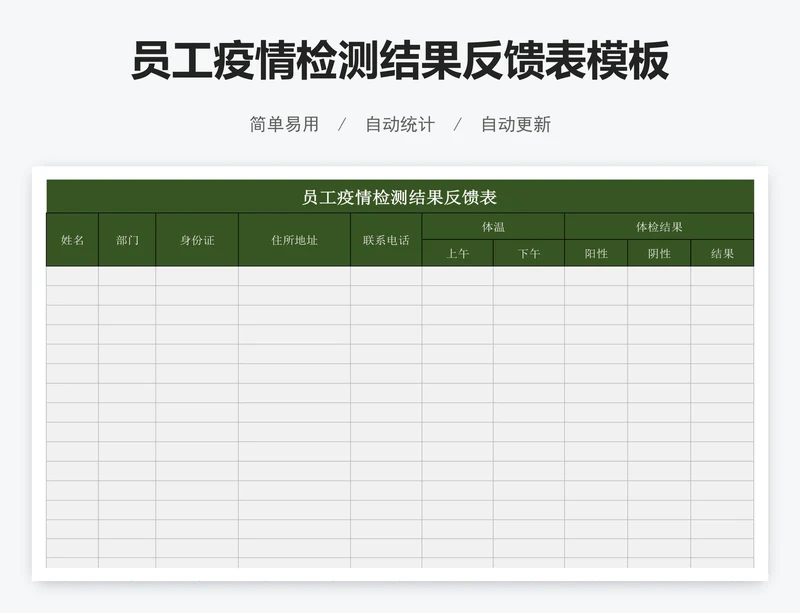Screen dimensions: 800x613
Task: Click the spreadsheet preview thumbnail
Action: click(400, 374)
